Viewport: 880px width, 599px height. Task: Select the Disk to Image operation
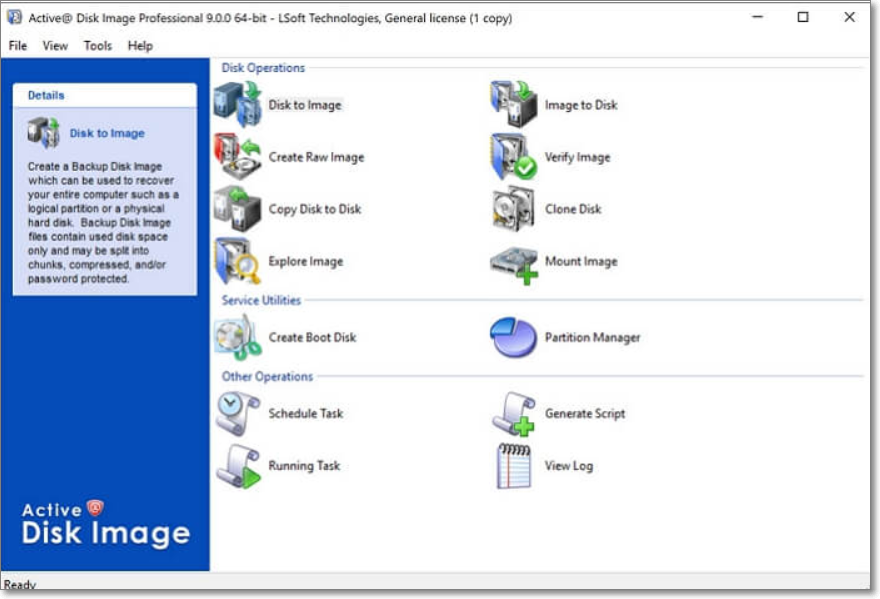pos(305,104)
